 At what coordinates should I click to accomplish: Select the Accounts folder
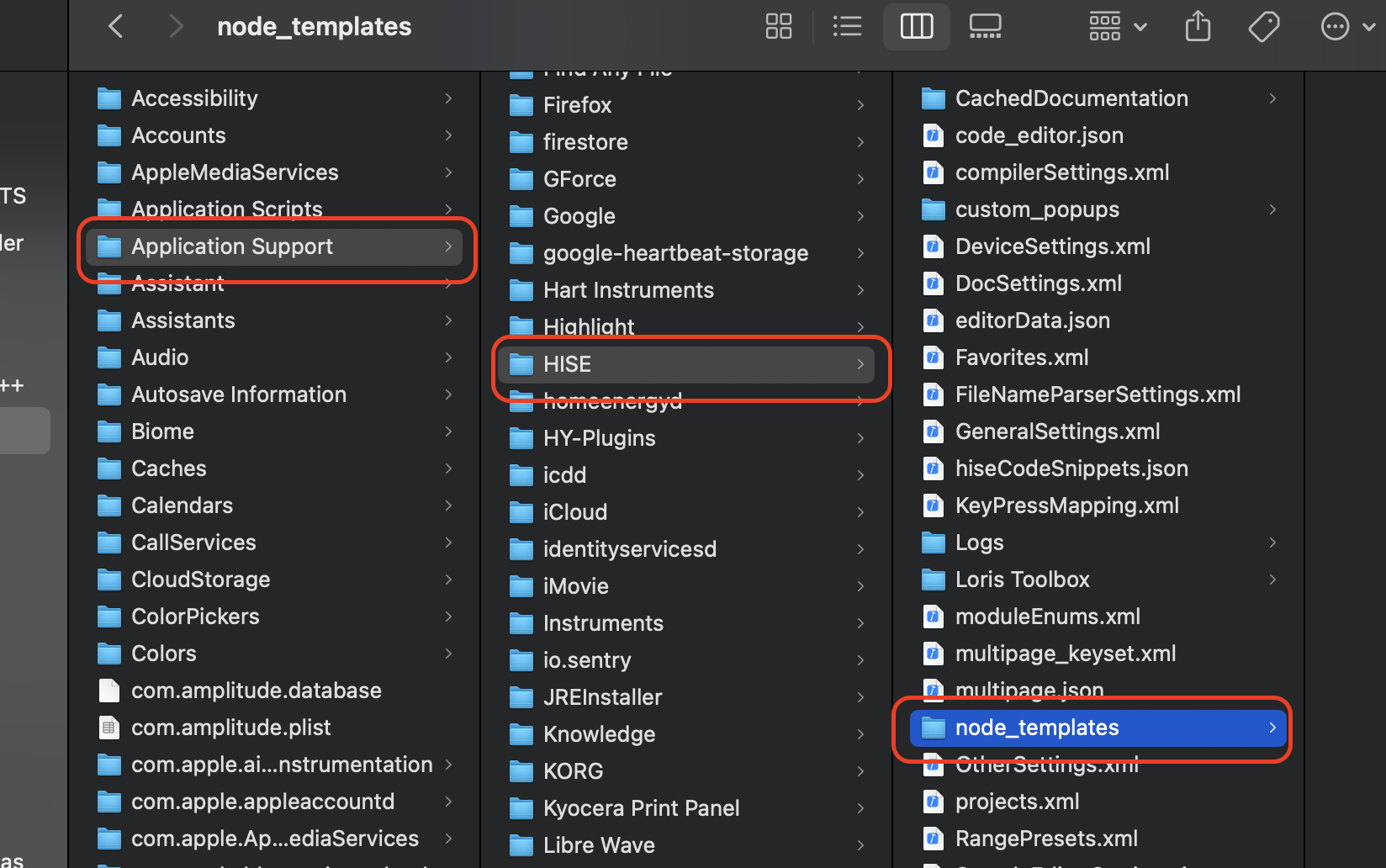274,135
